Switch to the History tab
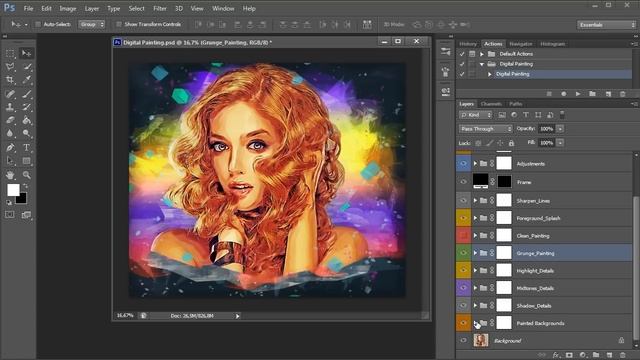This screenshot has height=360, width=640. [468, 44]
